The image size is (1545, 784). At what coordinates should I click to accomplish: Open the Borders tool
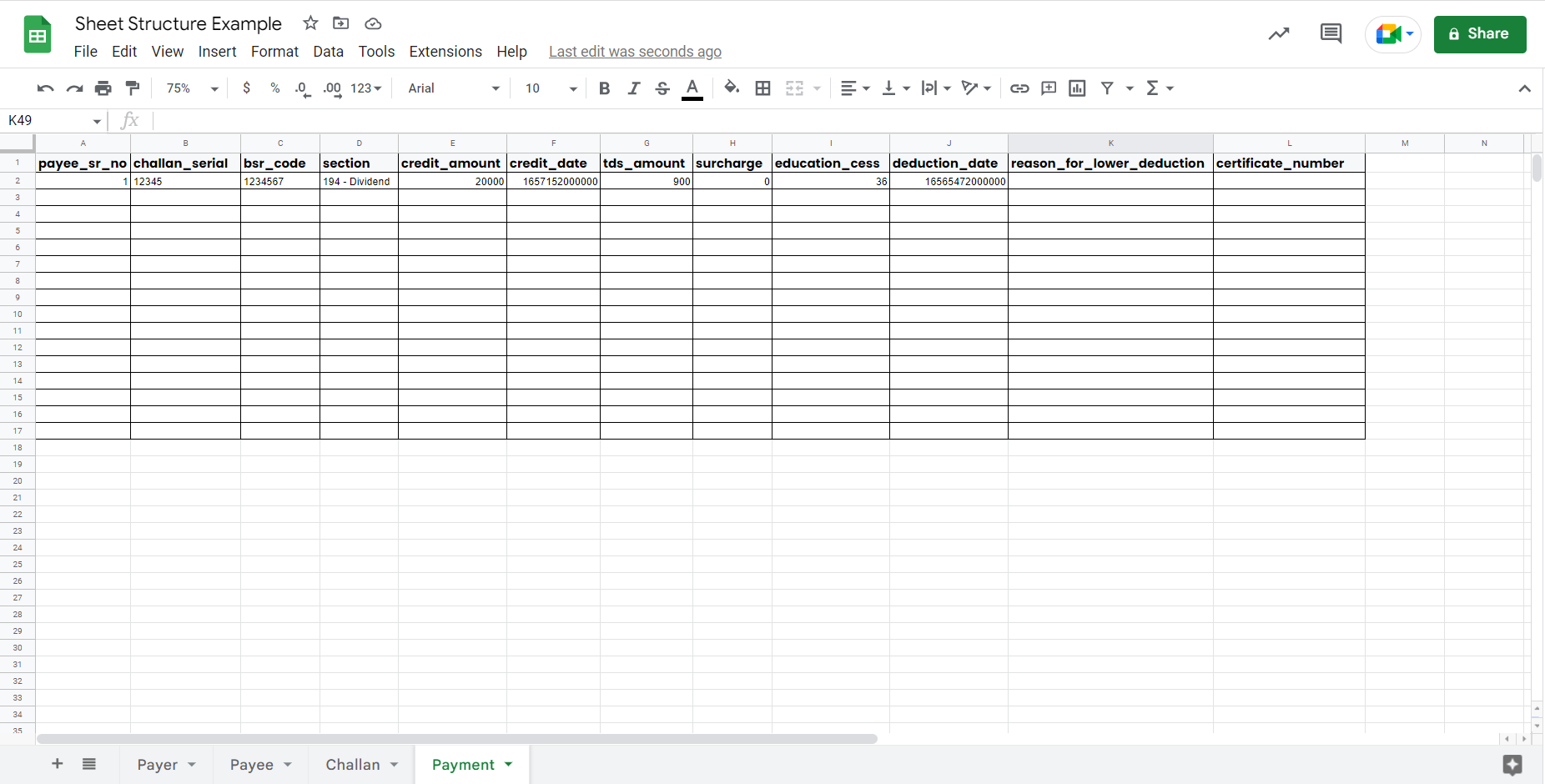click(762, 88)
